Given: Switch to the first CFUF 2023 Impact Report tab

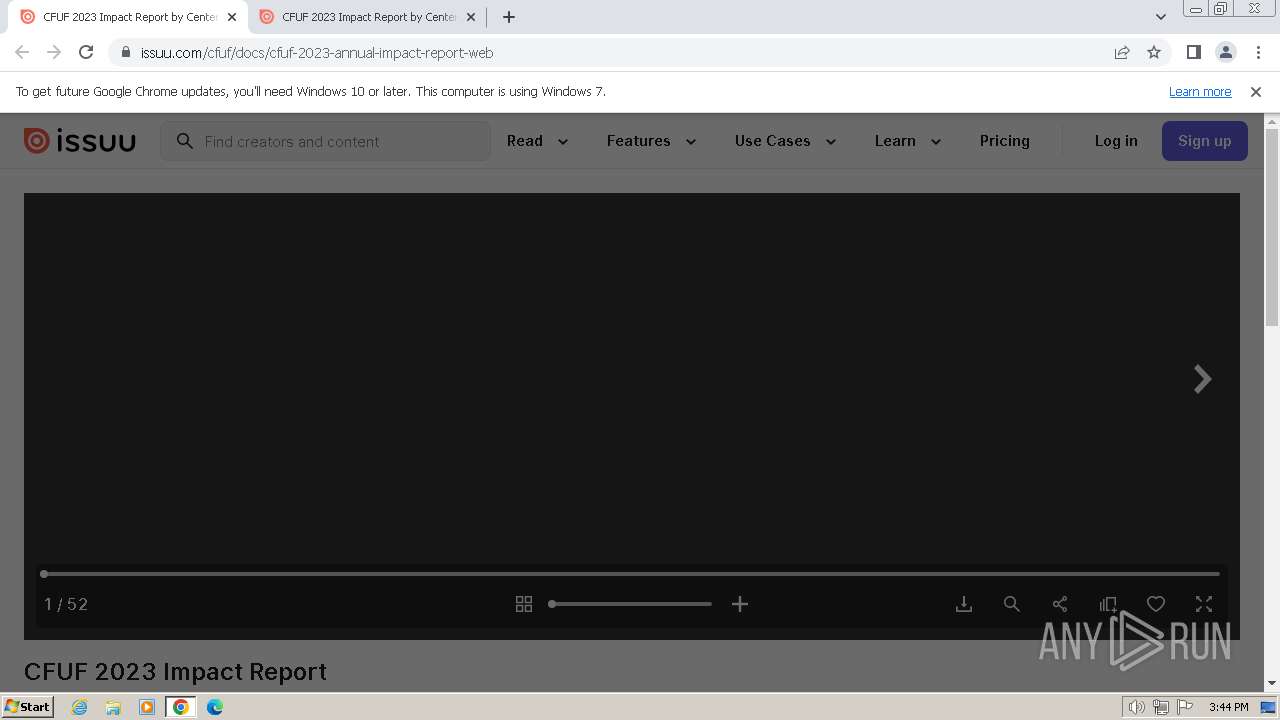Looking at the screenshot, I should coord(128,17).
